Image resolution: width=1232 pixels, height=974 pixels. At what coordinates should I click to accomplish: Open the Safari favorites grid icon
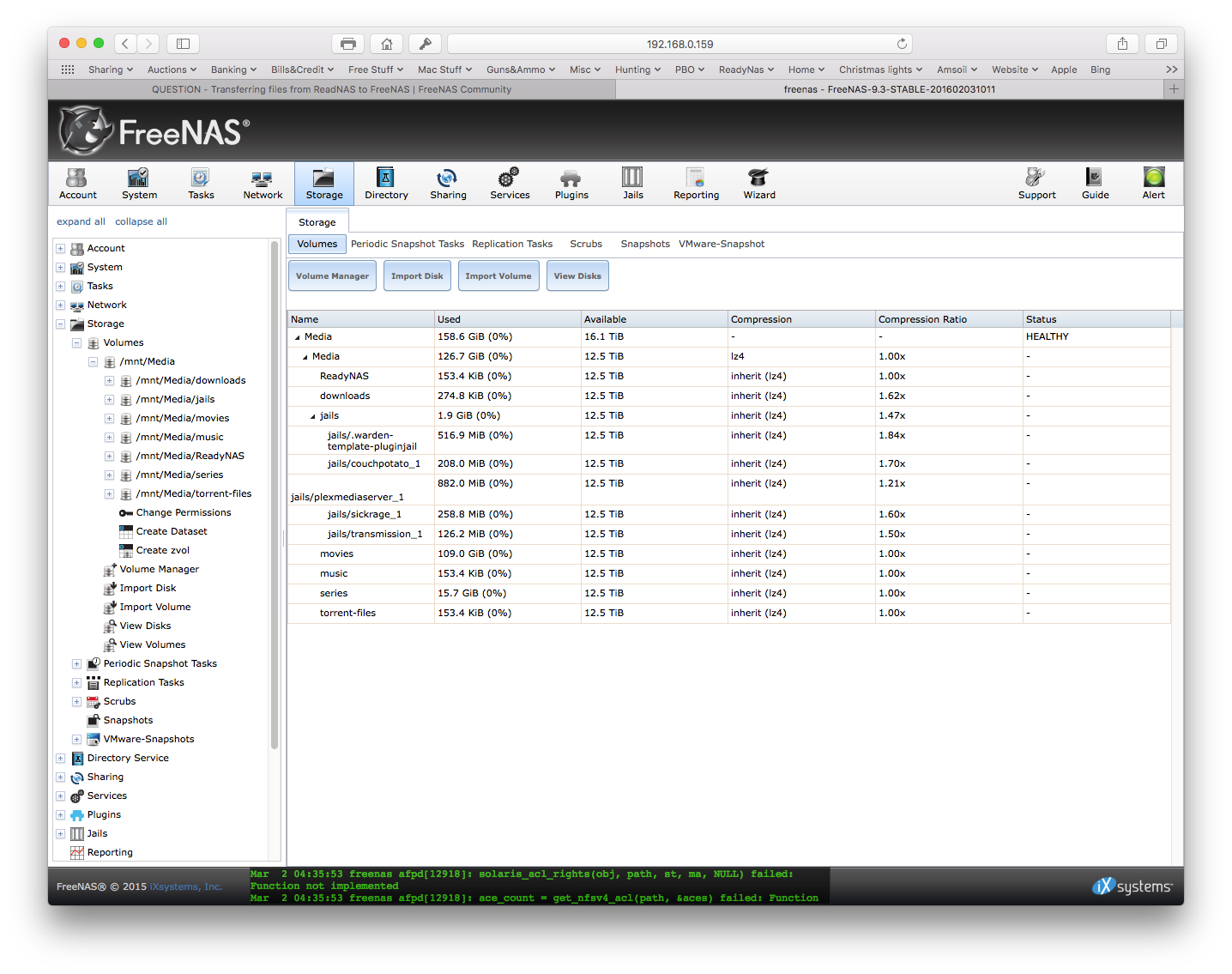[x=67, y=70]
